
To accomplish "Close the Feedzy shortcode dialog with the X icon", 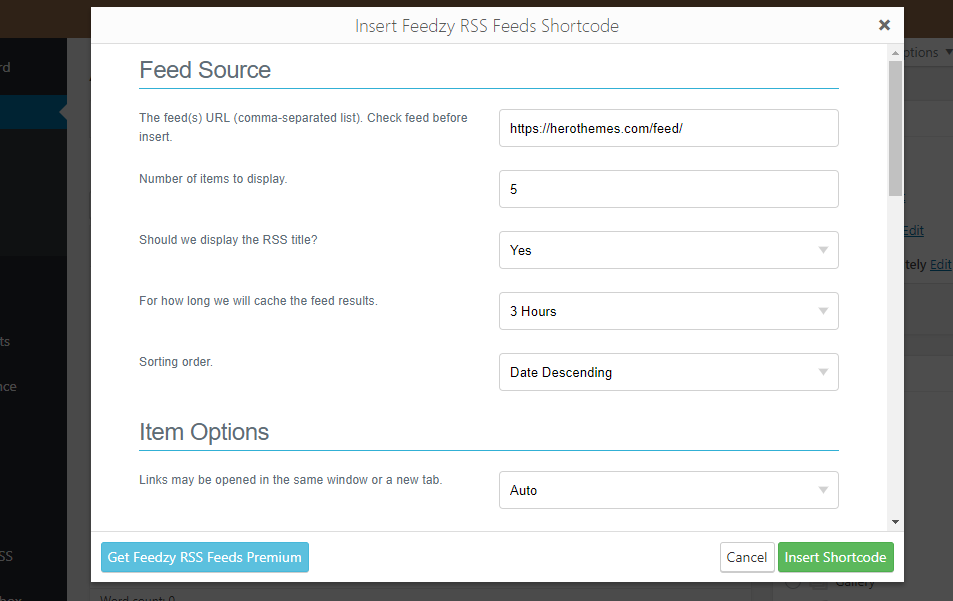I will (x=884, y=25).
